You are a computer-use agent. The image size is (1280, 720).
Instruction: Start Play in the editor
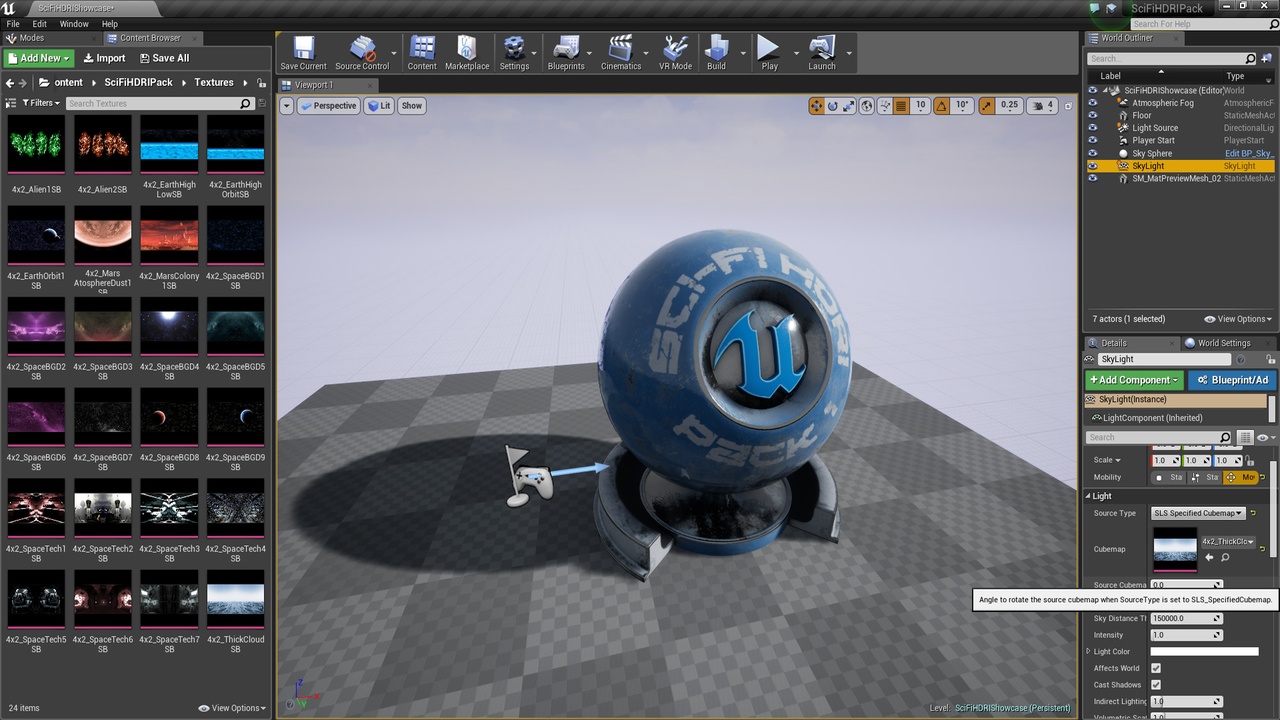tap(769, 53)
